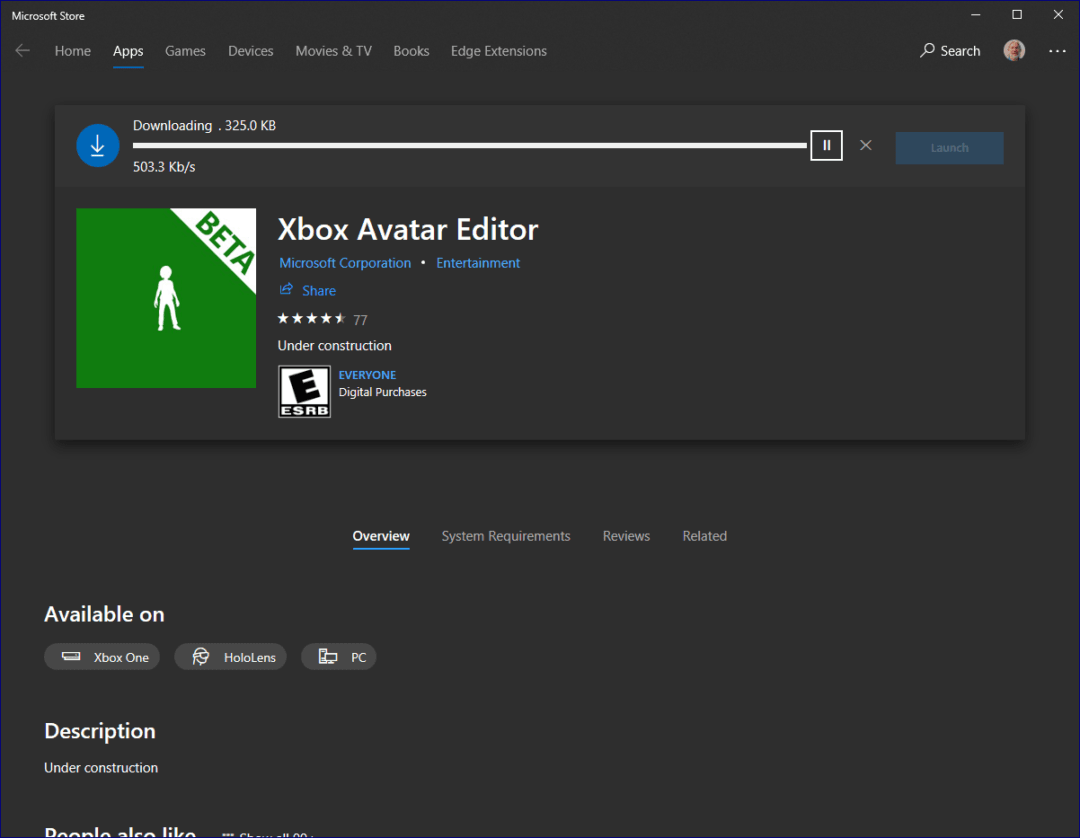The height and width of the screenshot is (838, 1080).
Task: Click the HoloLens headset icon
Action: (200, 657)
